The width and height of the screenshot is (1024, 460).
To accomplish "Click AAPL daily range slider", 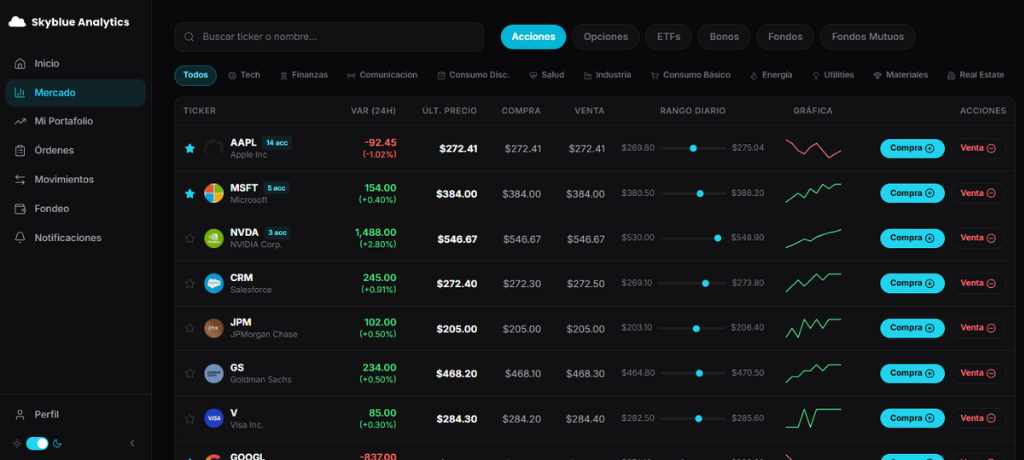I will coord(693,148).
